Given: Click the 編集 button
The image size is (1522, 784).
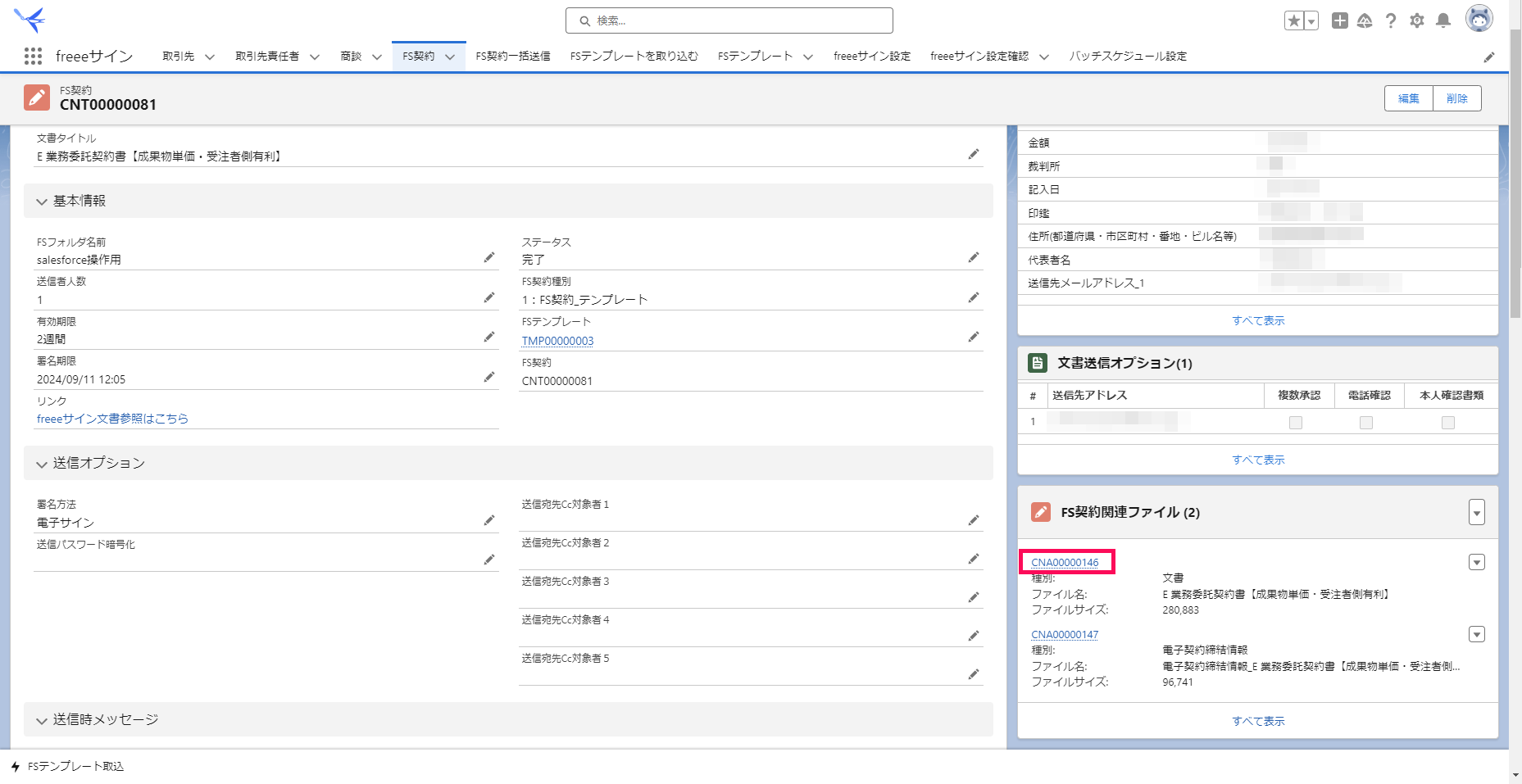Looking at the screenshot, I should [x=1409, y=98].
